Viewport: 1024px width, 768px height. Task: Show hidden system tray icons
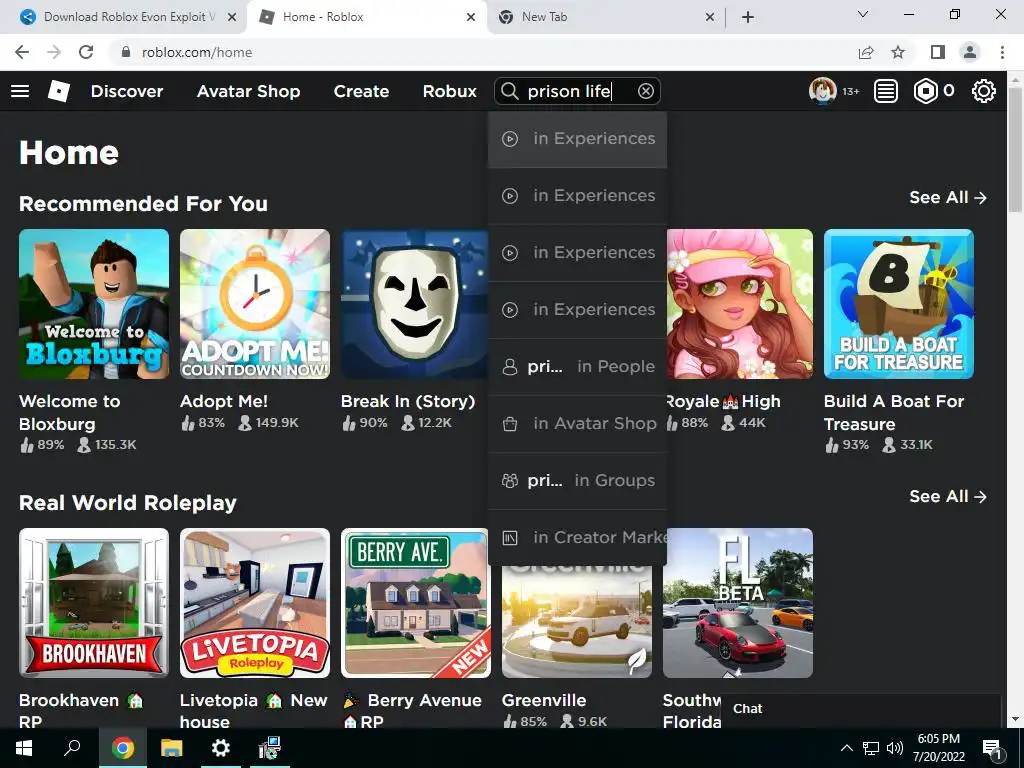(x=846, y=748)
